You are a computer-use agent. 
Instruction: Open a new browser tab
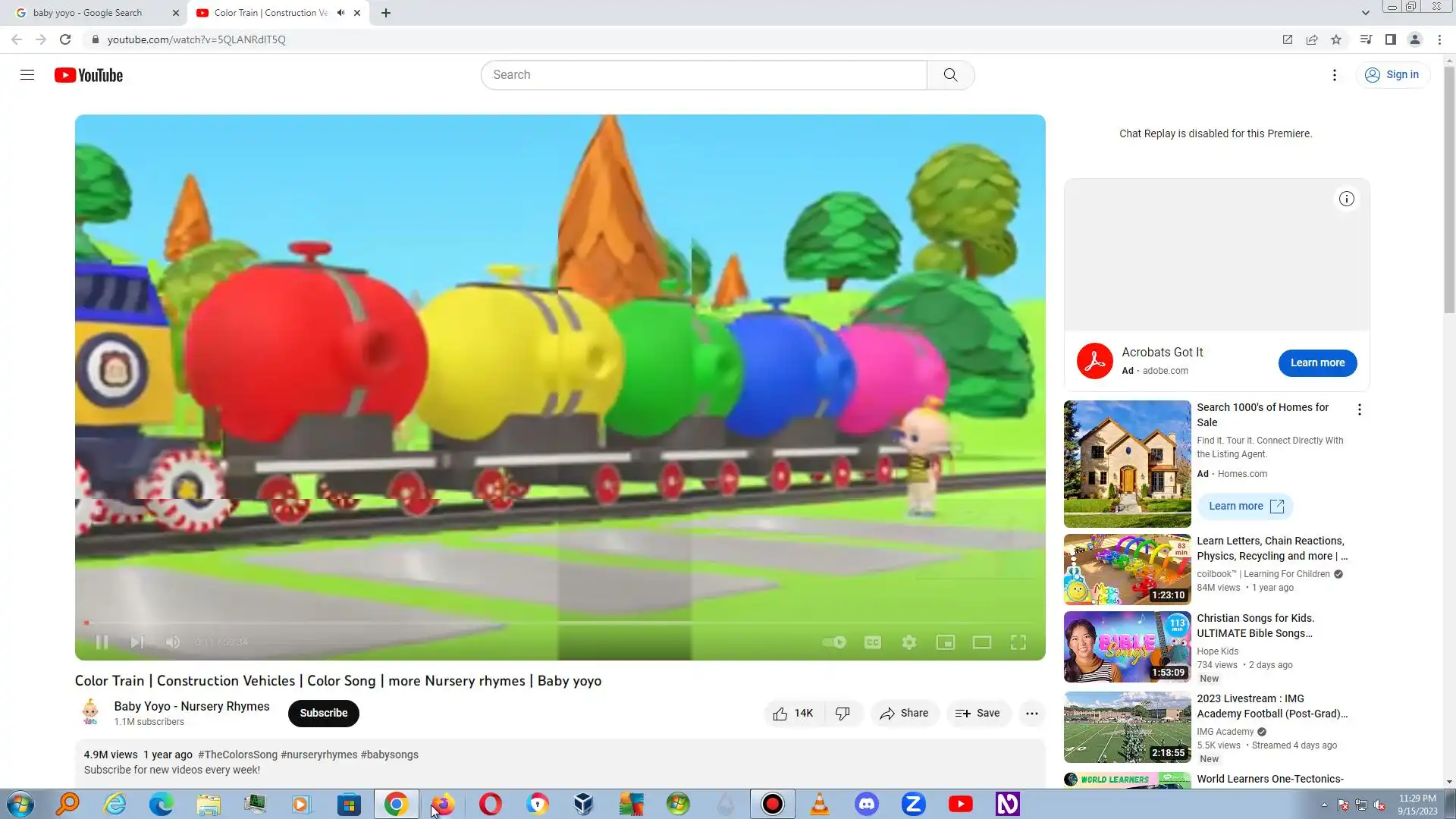[386, 13]
